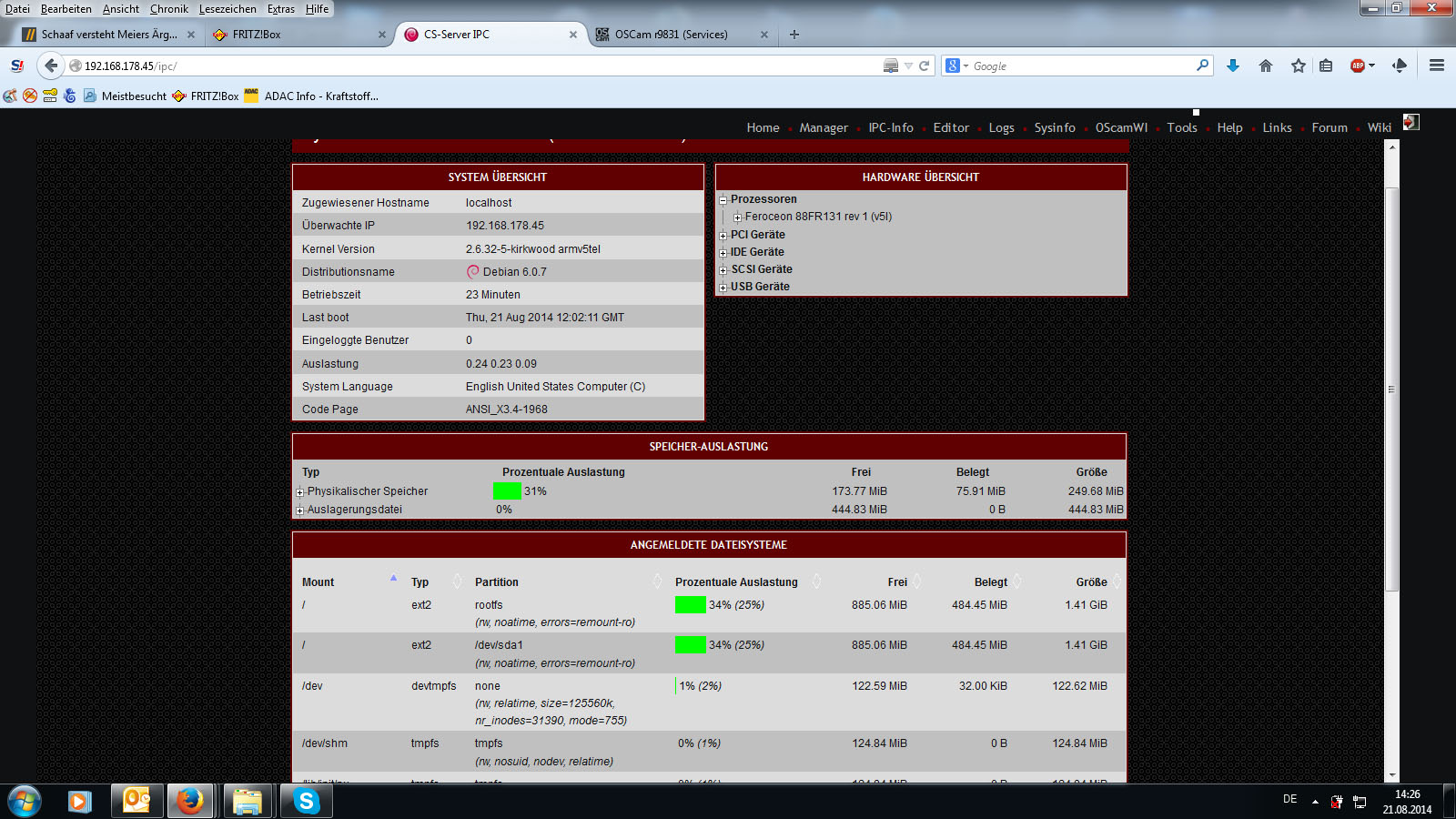The width and height of the screenshot is (1456, 819).
Task: Expand the Physikalischer Speicher row
Action: pyautogui.click(x=299, y=492)
